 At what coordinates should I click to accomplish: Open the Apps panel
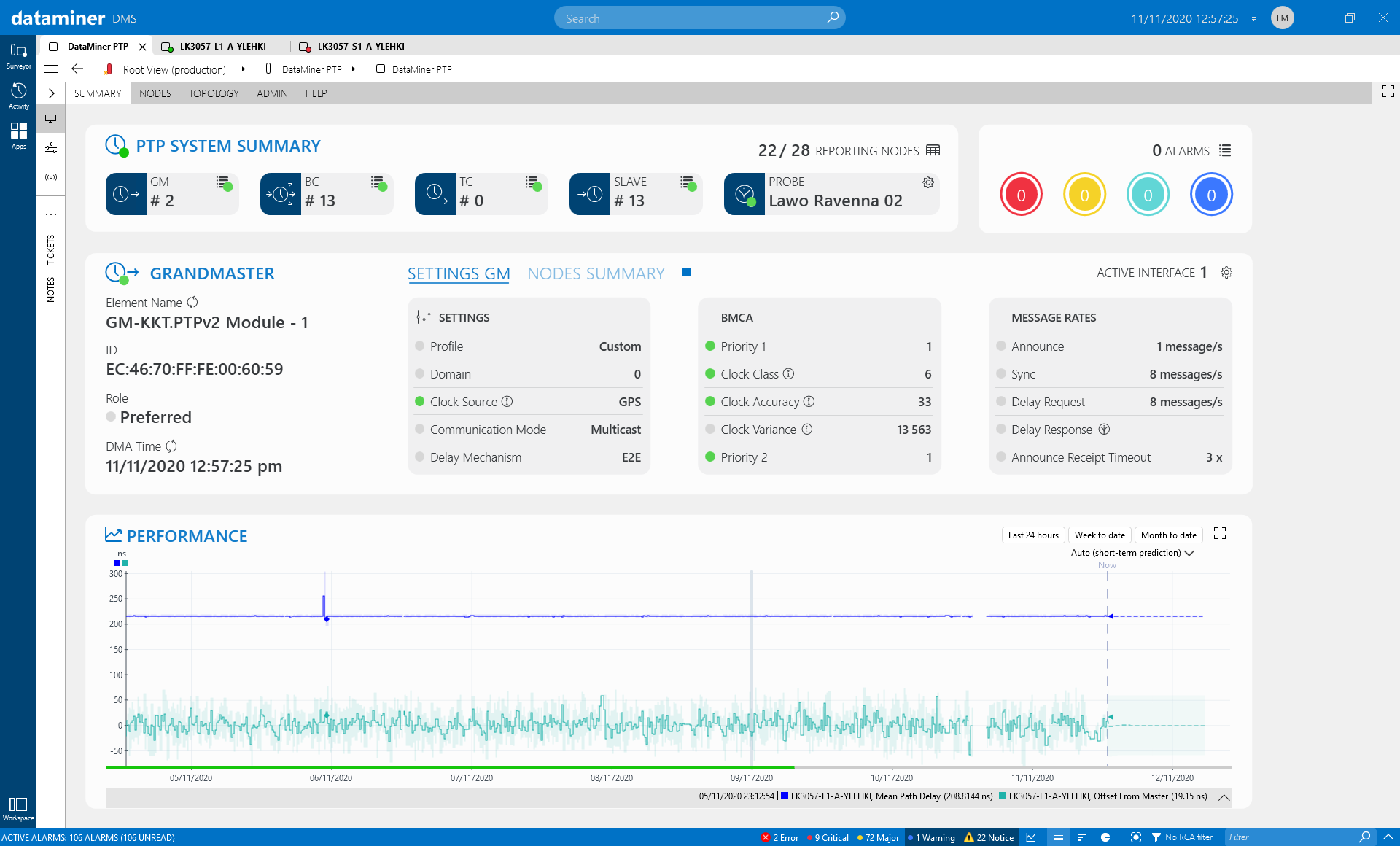pos(18,135)
